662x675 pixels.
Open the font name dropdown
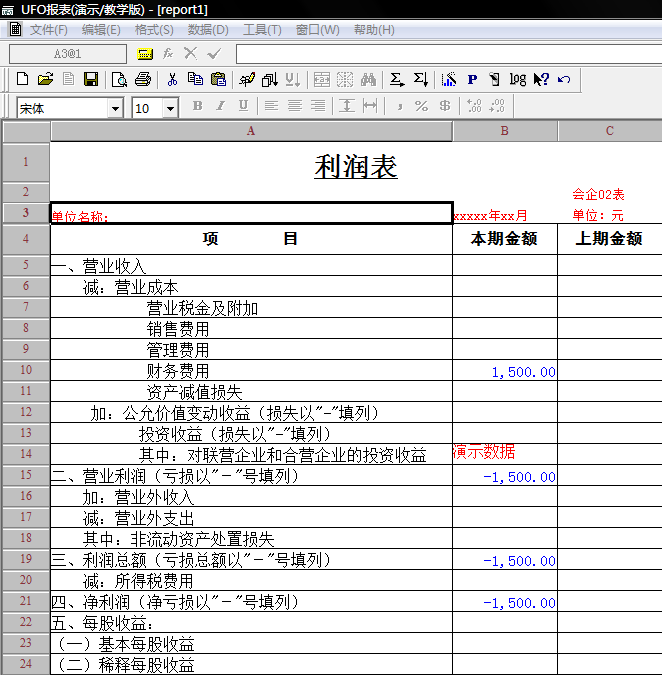(x=115, y=108)
